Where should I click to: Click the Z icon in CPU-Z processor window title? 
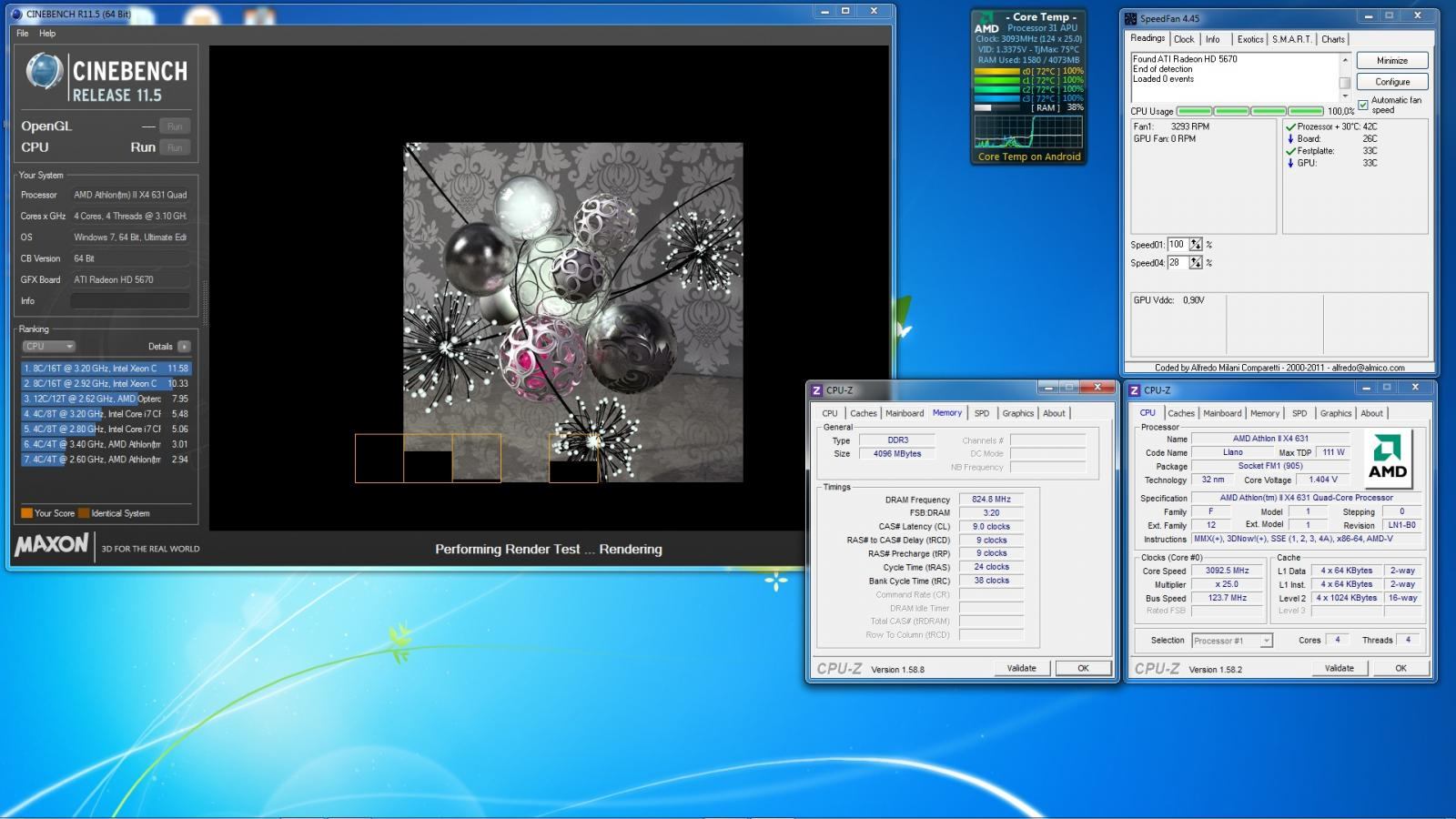click(1134, 390)
